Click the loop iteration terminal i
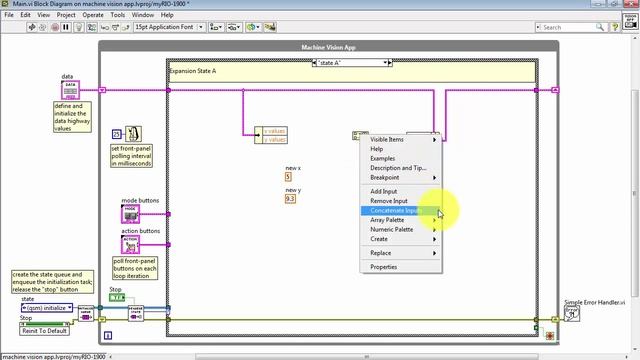 pos(108,336)
